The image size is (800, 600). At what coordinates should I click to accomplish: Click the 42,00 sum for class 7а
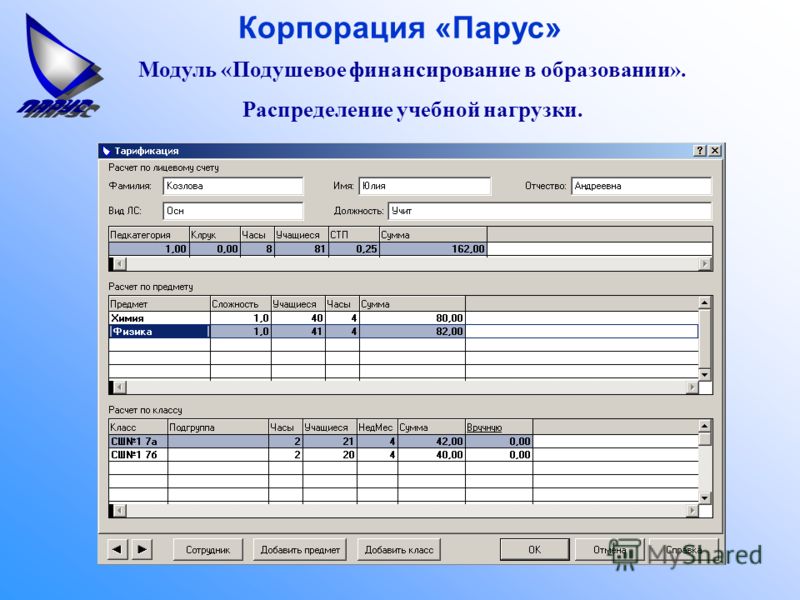(x=431, y=441)
